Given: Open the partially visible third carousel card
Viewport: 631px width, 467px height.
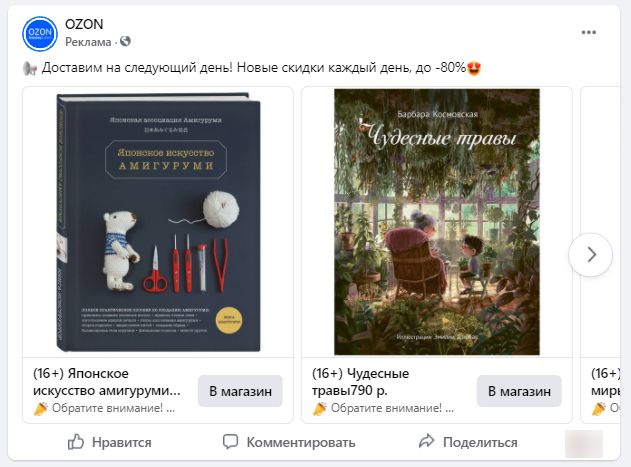Looking at the screenshot, I should click(600, 255).
